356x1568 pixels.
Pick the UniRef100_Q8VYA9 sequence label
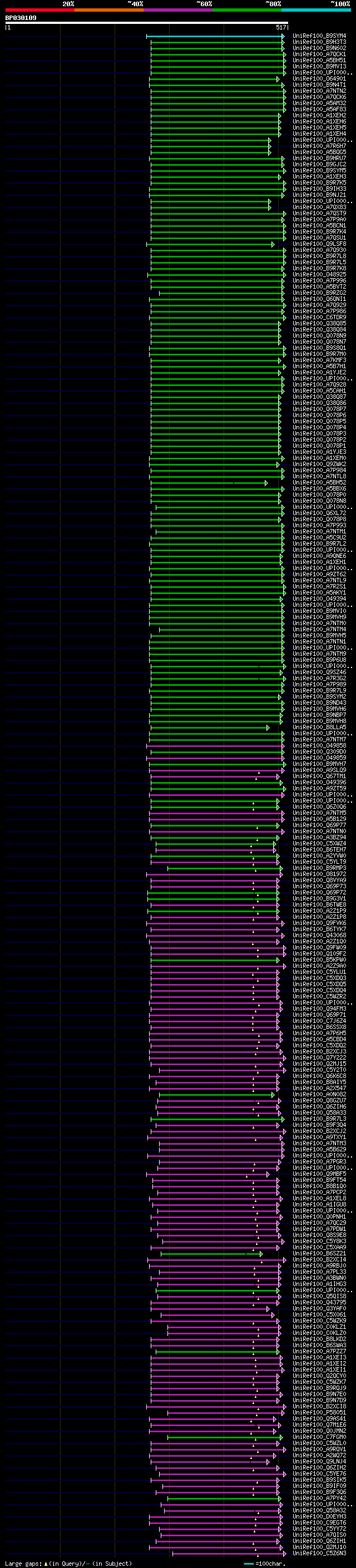click(x=319, y=880)
